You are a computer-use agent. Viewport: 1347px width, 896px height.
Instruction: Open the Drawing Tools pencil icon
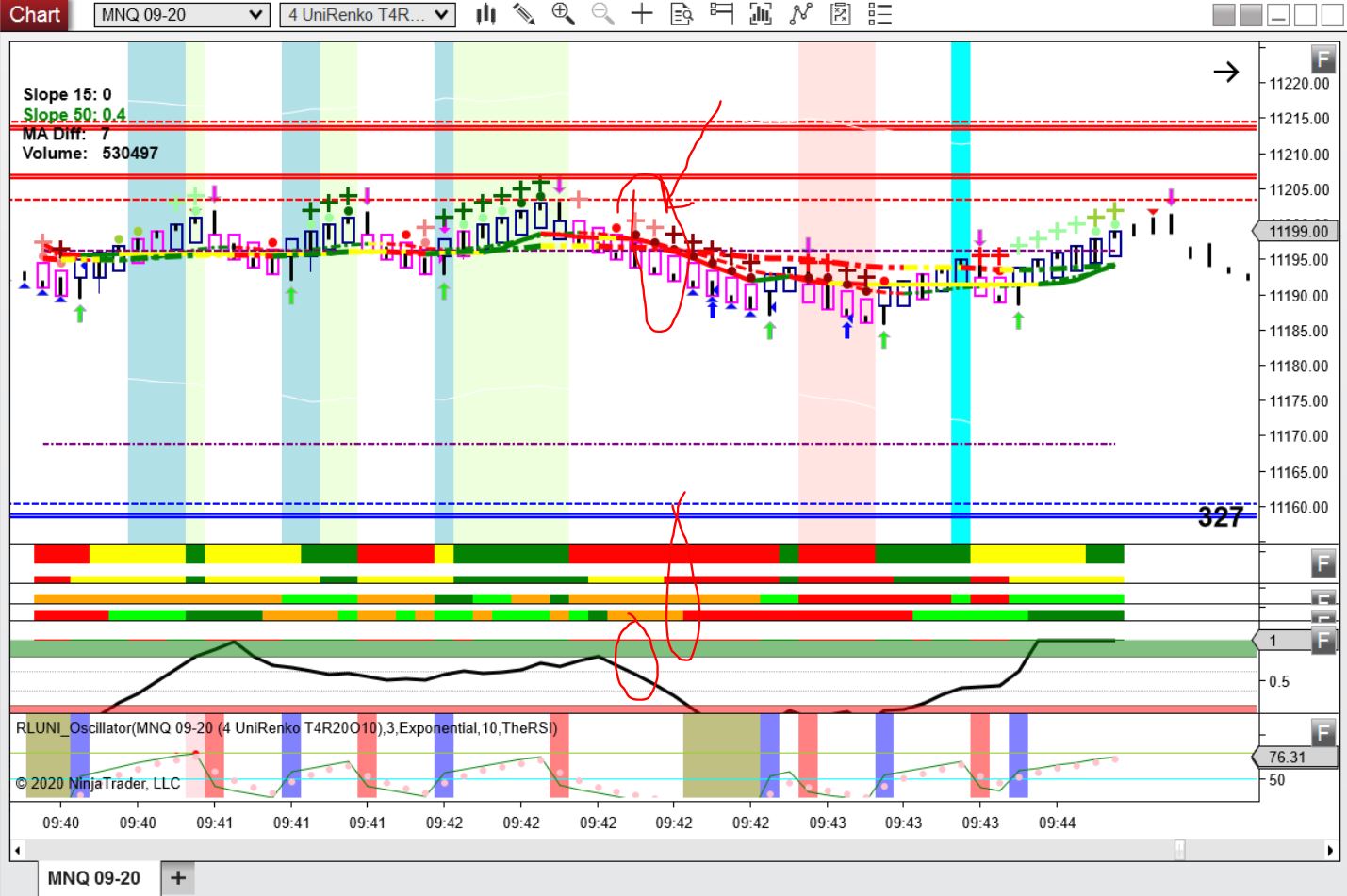524,14
